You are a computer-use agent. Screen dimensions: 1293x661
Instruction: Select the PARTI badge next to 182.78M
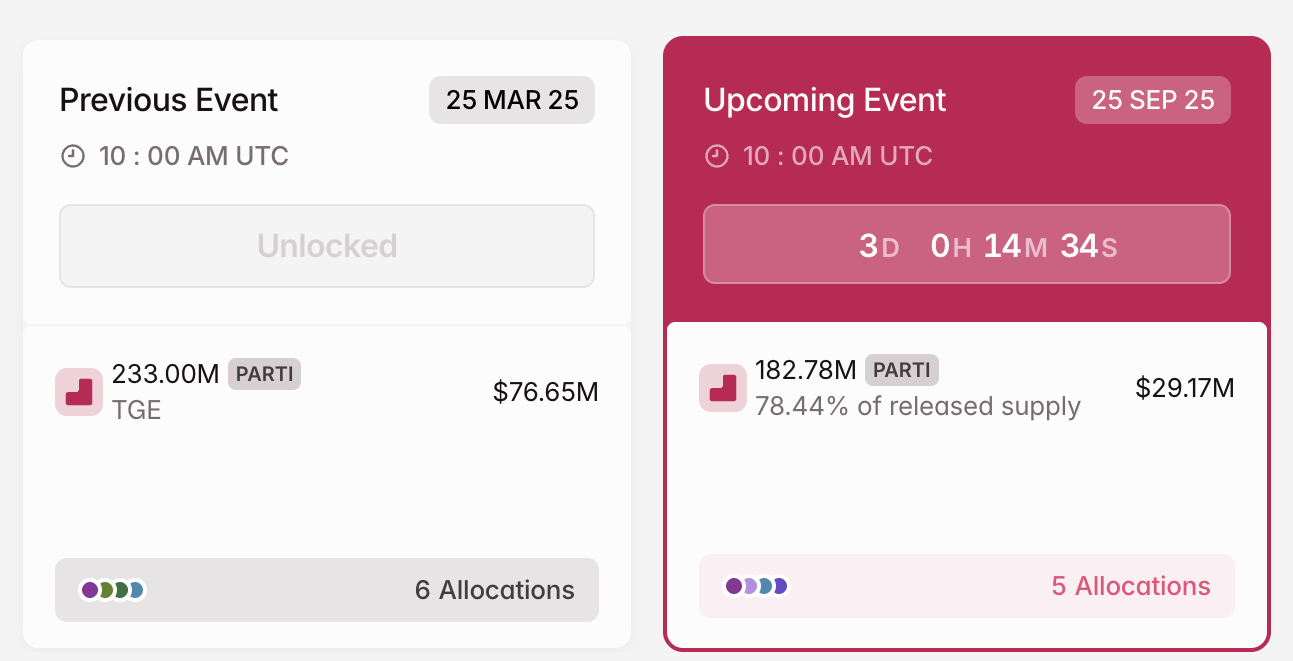pos(901,370)
